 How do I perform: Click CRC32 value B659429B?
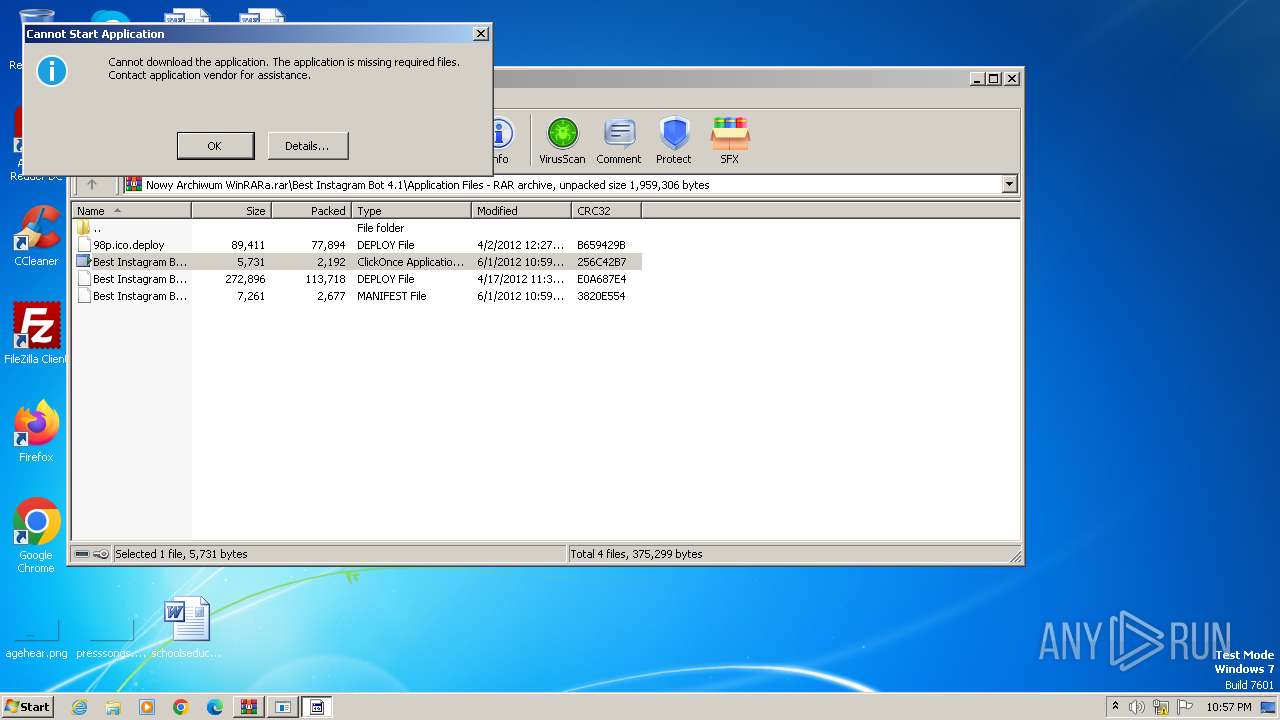(601, 245)
